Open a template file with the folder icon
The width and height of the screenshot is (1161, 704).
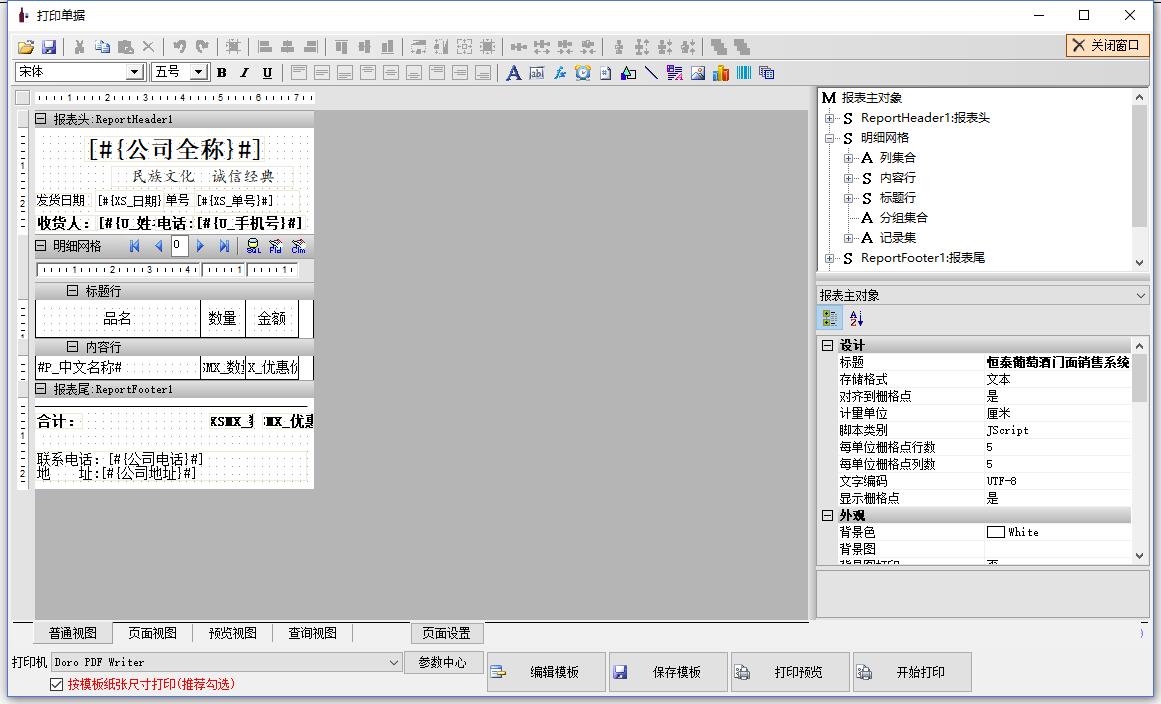(x=26, y=47)
